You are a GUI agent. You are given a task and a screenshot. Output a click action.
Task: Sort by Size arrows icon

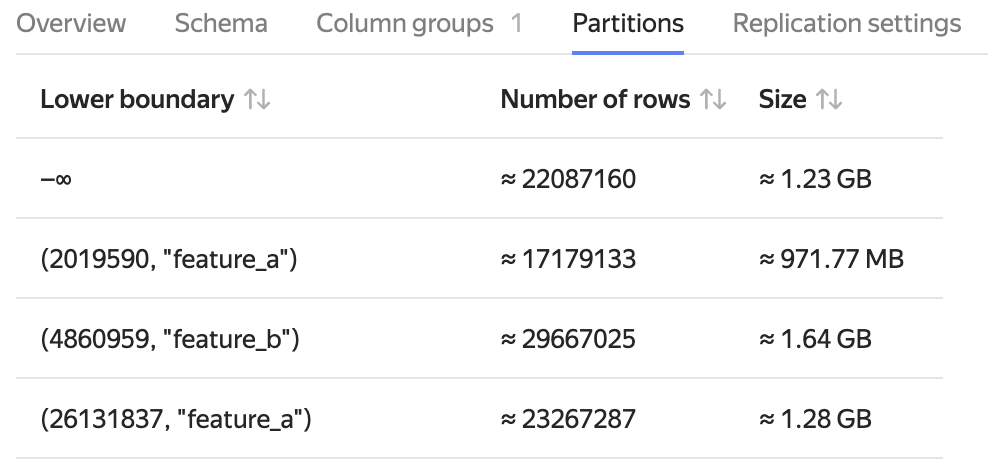point(829,100)
